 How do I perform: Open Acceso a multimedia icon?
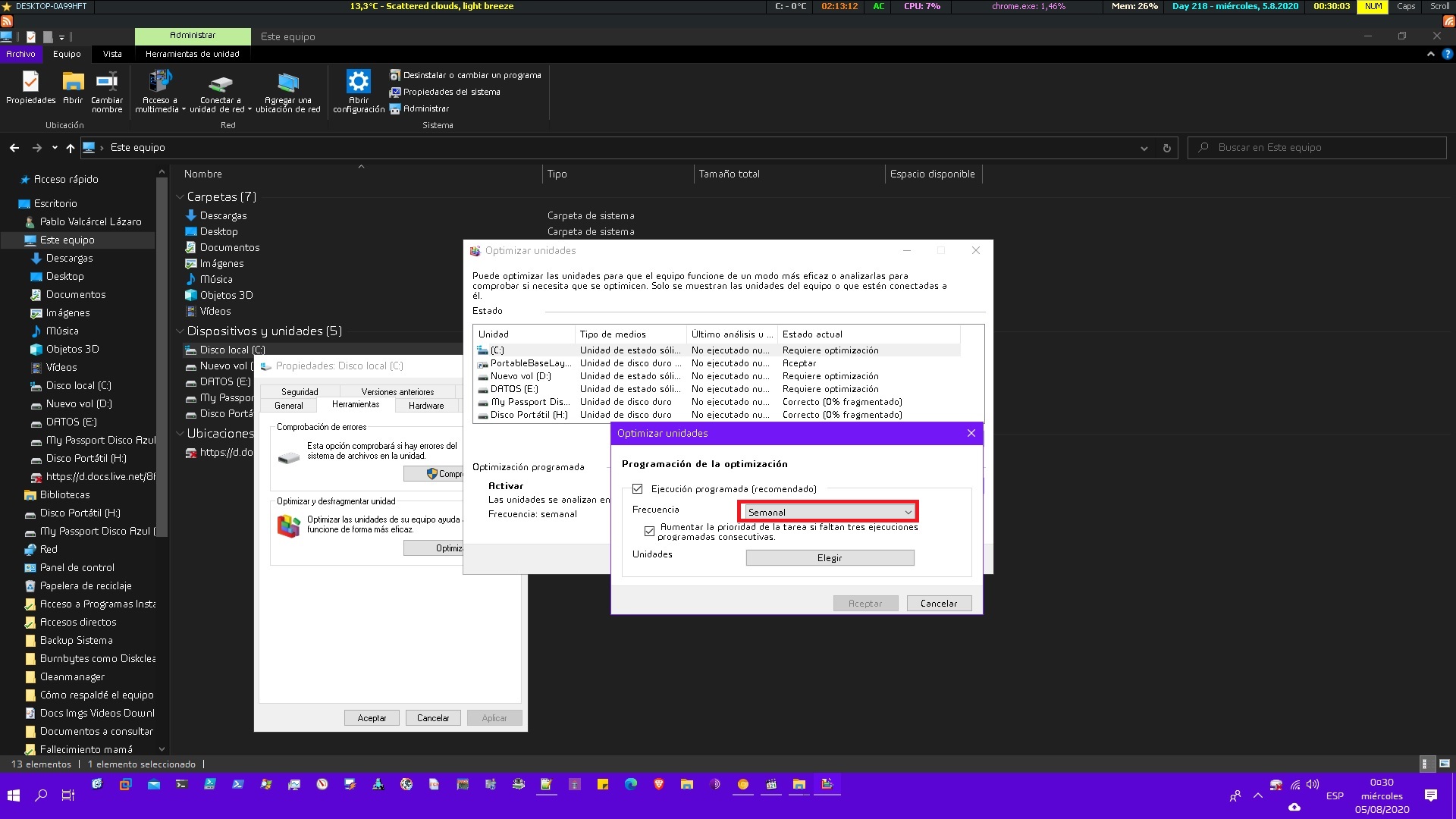click(160, 81)
